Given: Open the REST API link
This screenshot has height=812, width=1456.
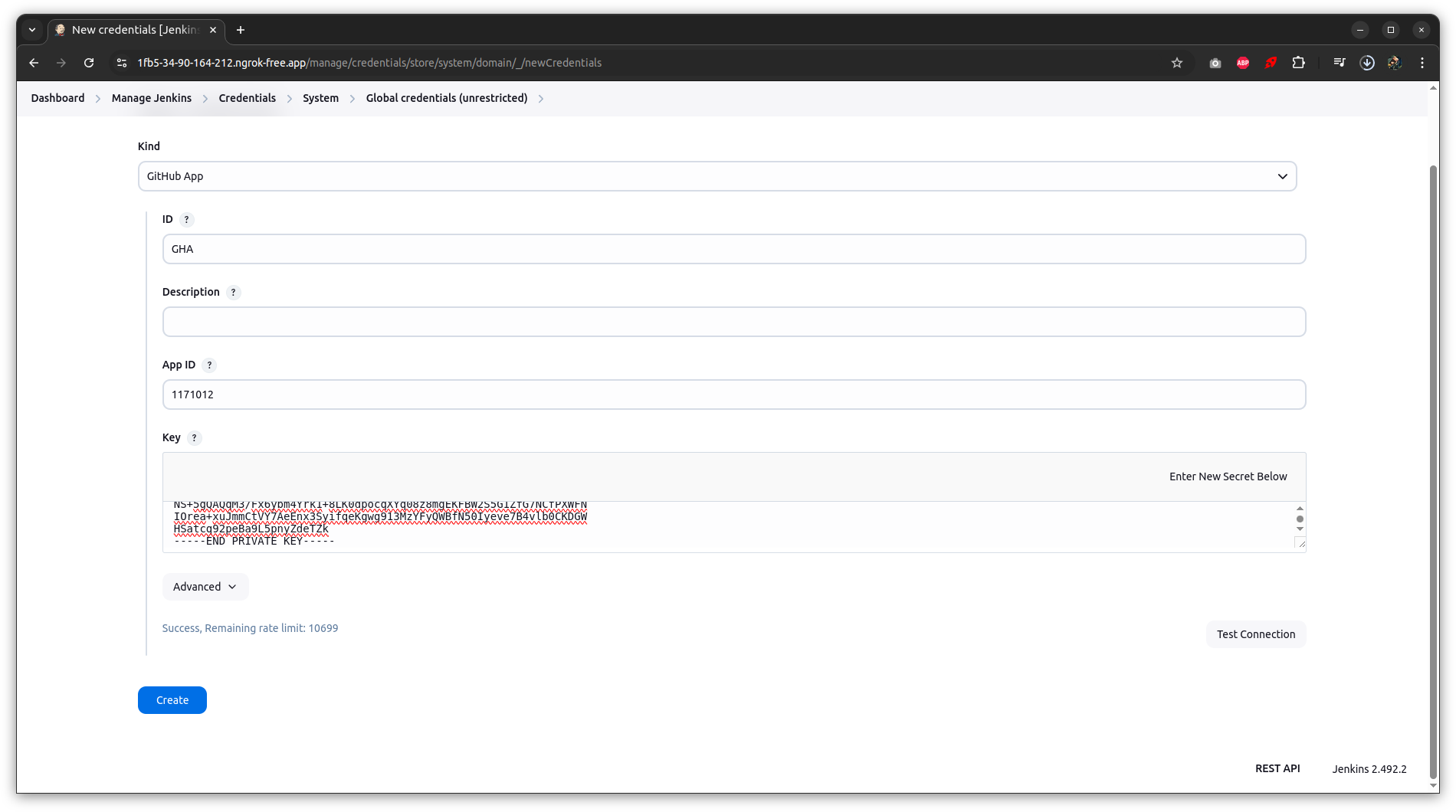Looking at the screenshot, I should tap(1277, 768).
